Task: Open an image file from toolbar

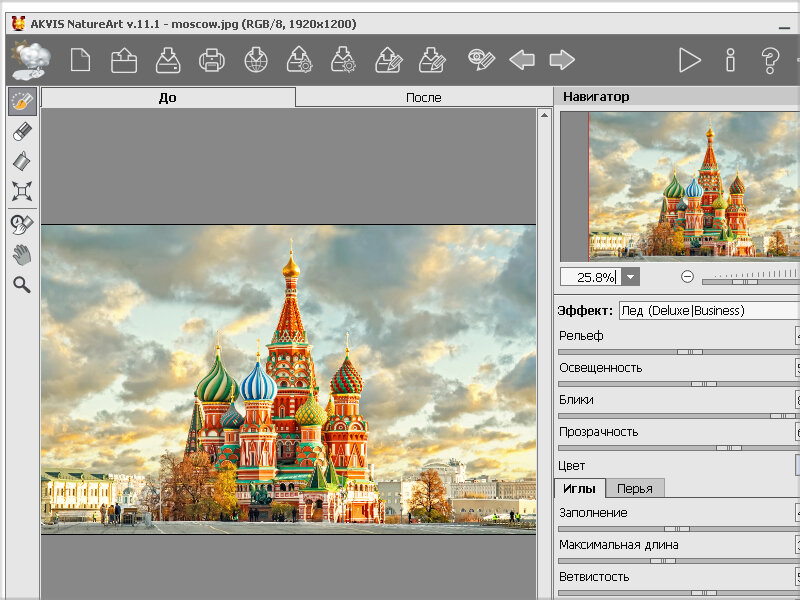Action: coord(124,60)
